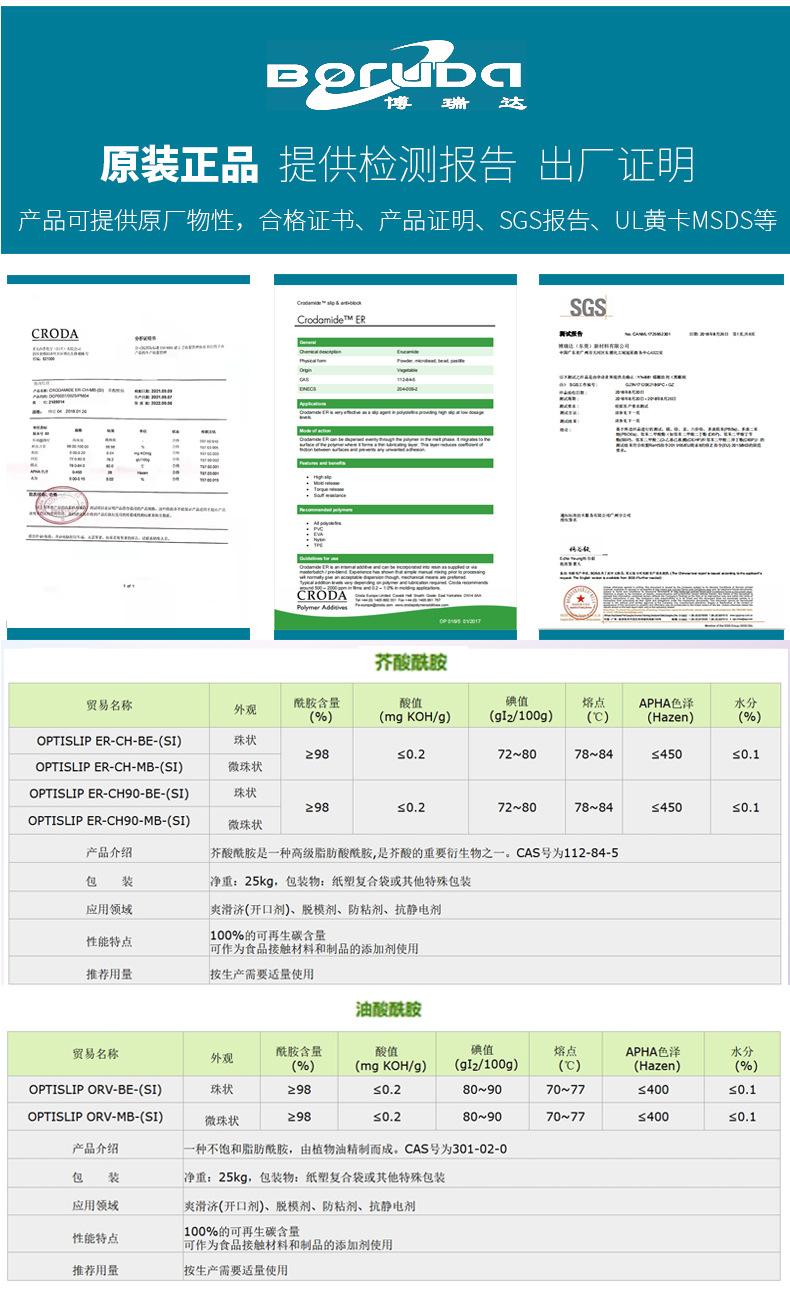
Task: Click the CAS号为301-02-0 description text
Action: coord(346,1149)
